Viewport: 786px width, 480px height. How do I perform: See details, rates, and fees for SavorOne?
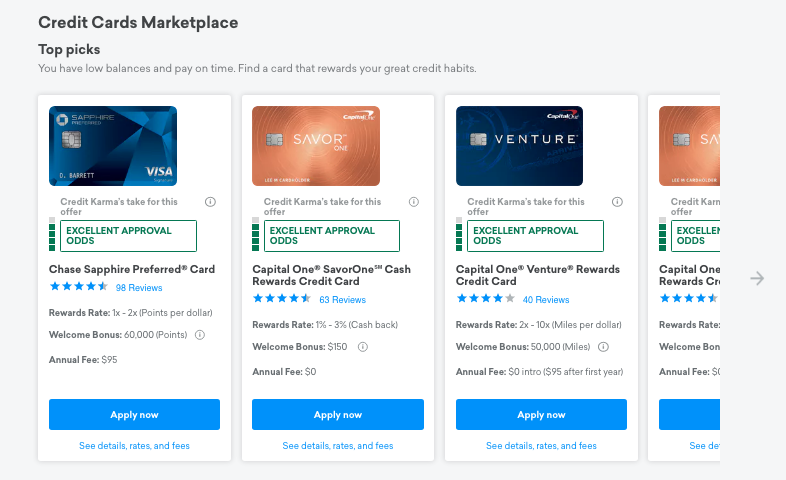click(x=338, y=445)
